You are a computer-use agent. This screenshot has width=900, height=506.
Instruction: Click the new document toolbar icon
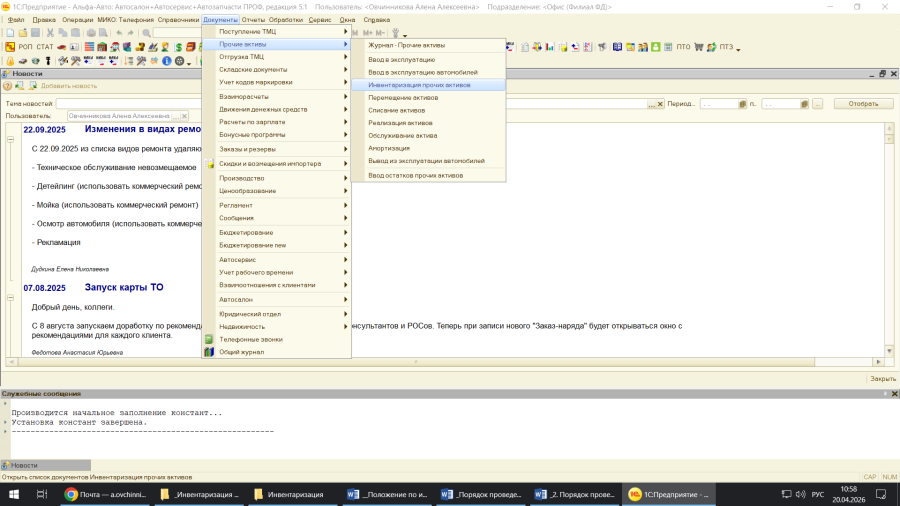10,33
